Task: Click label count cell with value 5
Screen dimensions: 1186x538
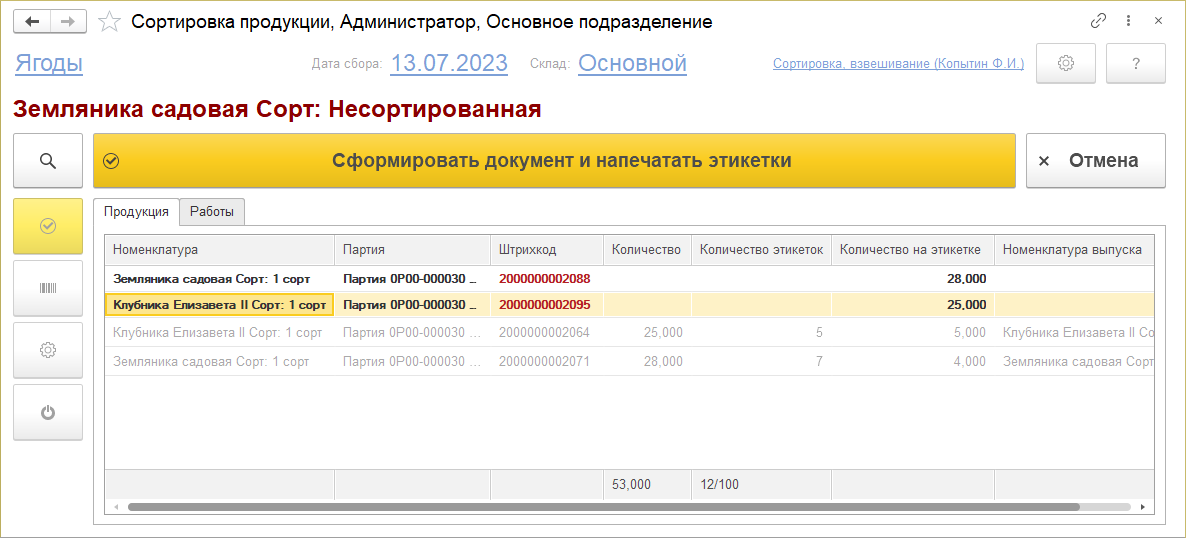Action: (x=761, y=332)
